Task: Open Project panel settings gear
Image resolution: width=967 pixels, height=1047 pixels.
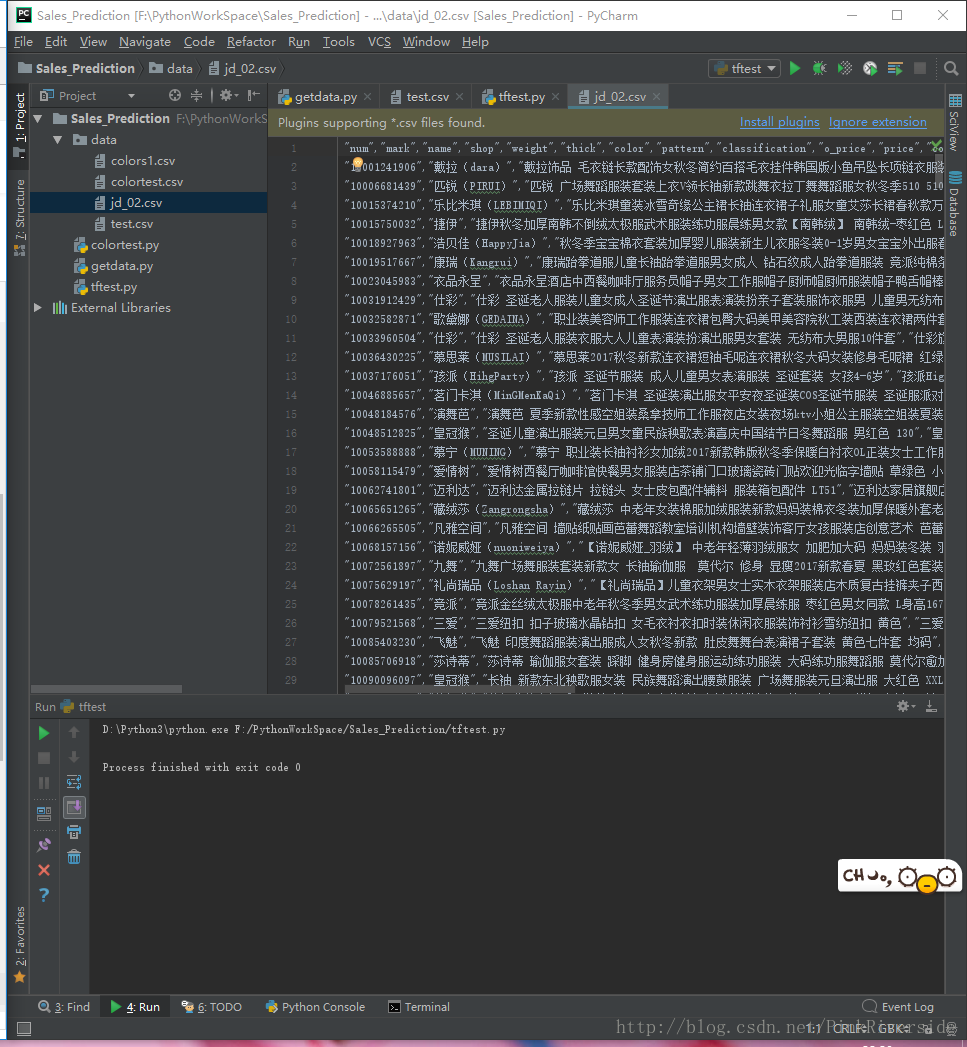Action: 228,95
